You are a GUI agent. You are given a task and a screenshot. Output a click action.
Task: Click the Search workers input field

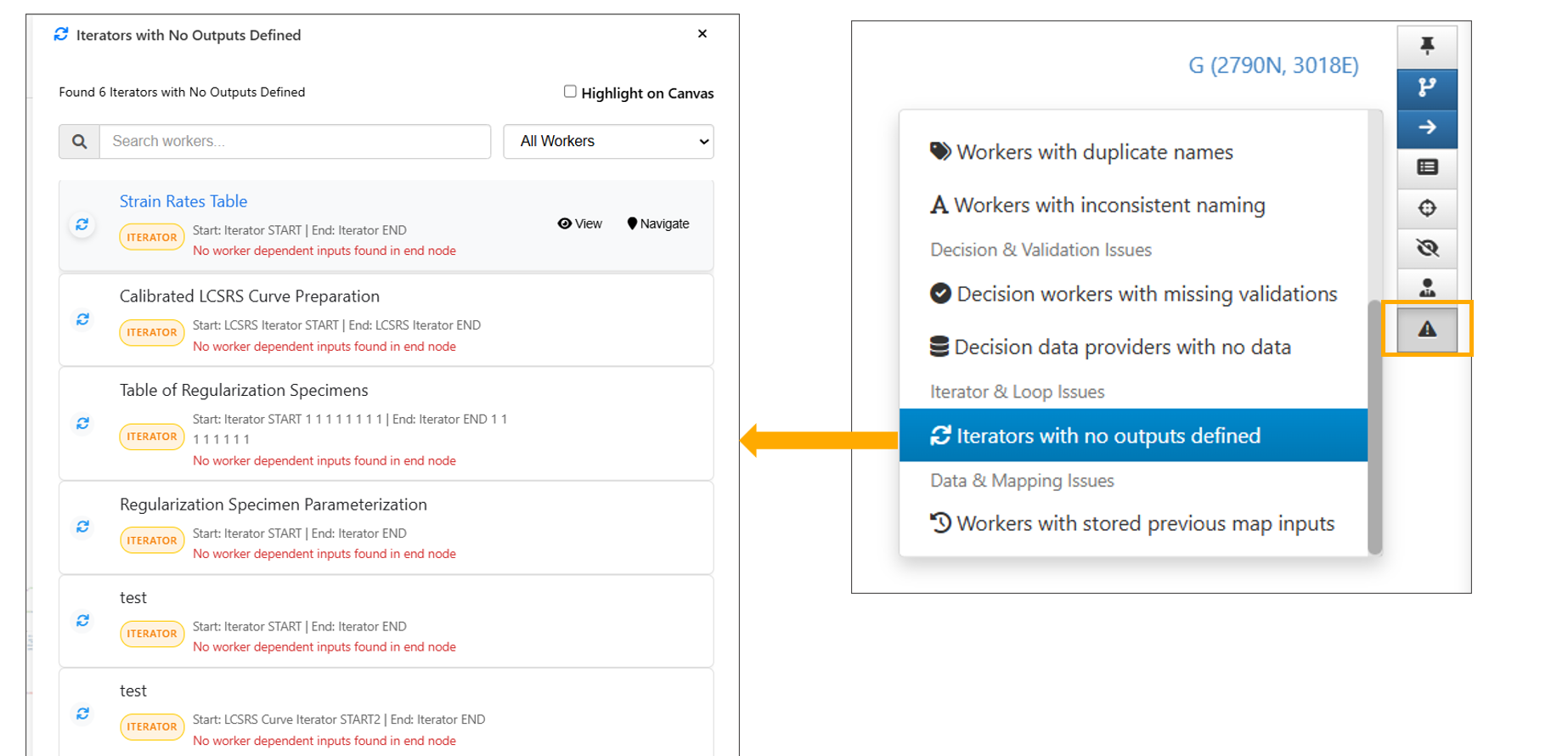[295, 142]
